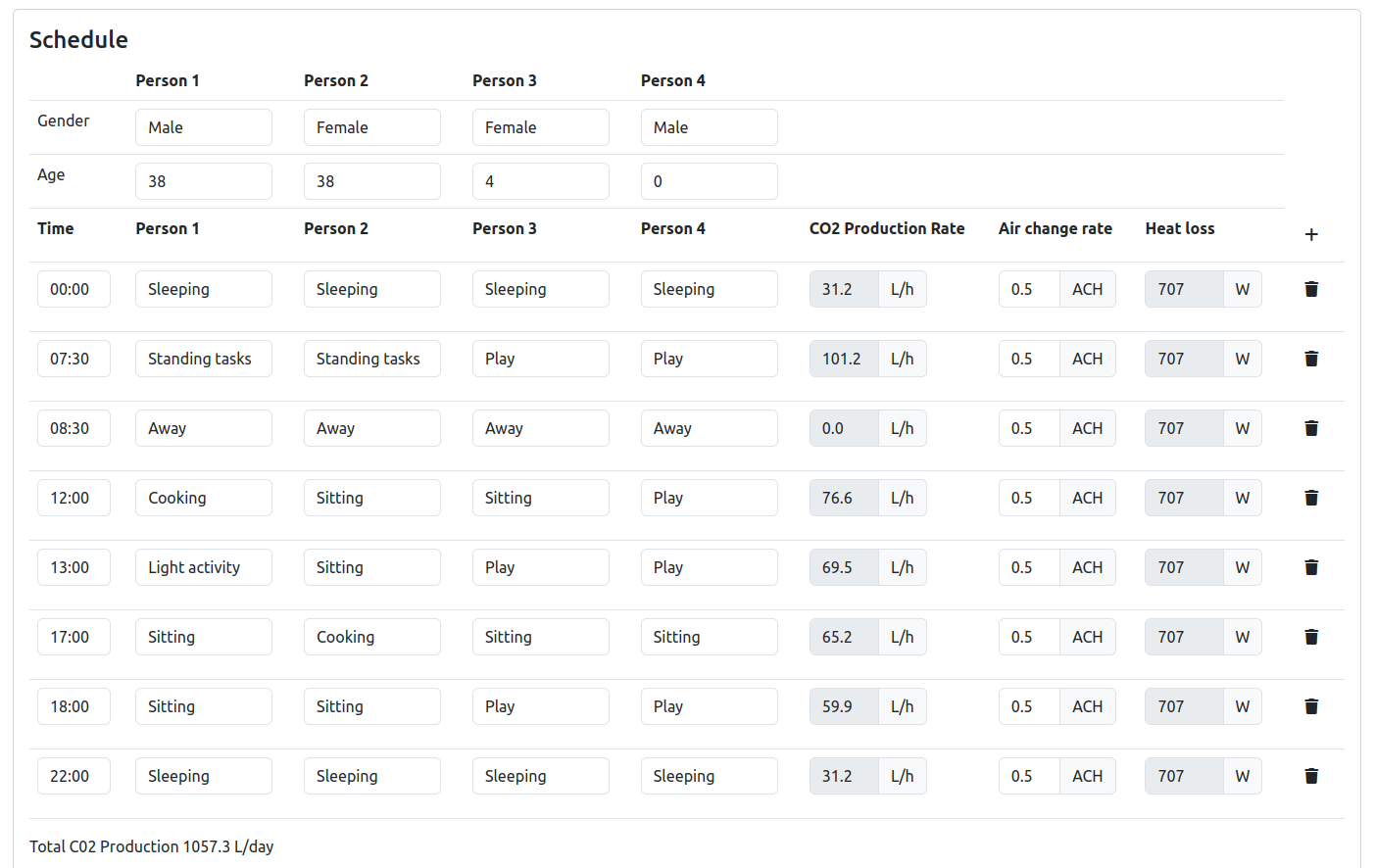This screenshot has width=1375, height=868.
Task: Edit the 08:30 time field
Action: click(x=74, y=428)
